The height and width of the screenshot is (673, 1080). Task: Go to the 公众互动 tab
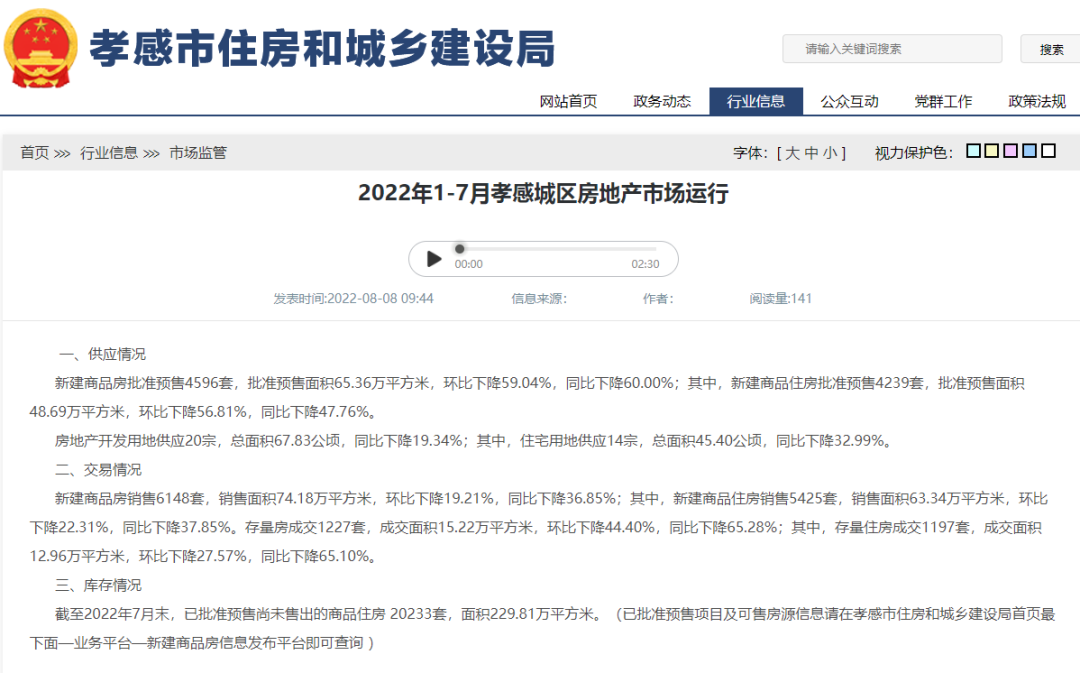point(849,101)
